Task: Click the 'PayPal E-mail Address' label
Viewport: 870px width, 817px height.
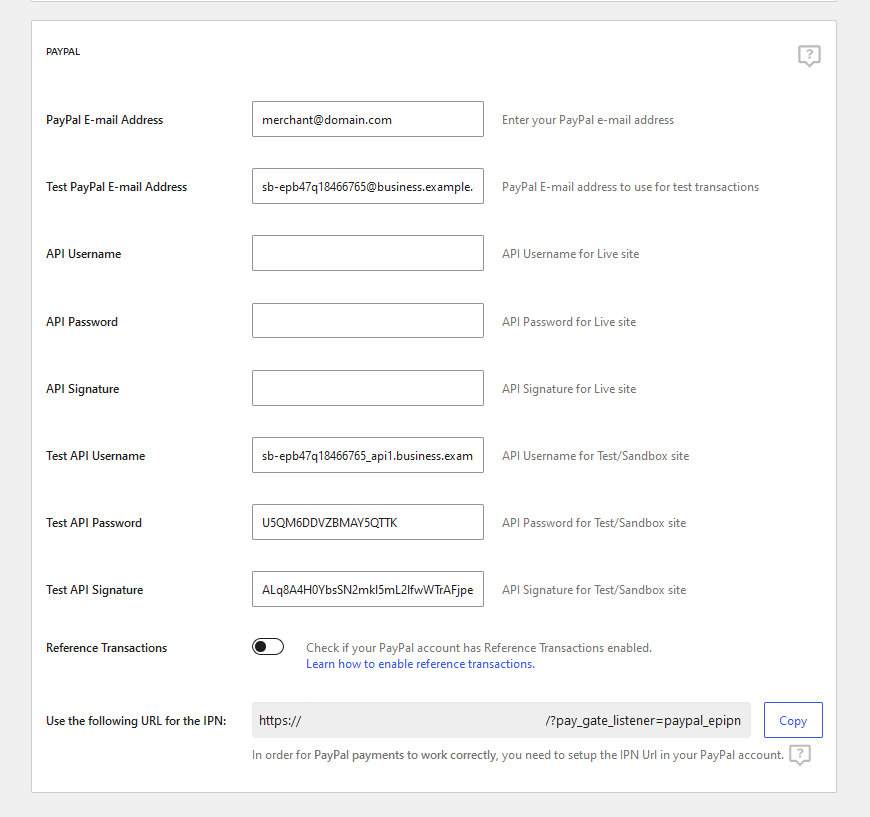Action: pyautogui.click(x=104, y=120)
